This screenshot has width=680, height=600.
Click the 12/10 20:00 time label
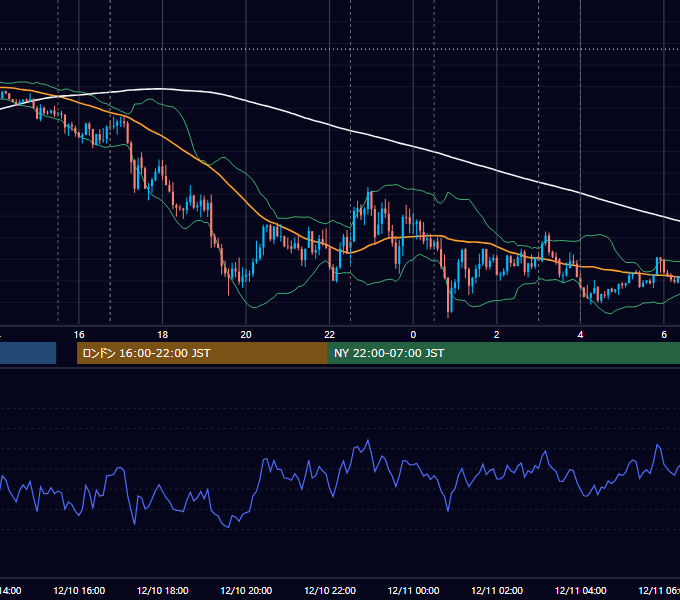(x=246, y=590)
